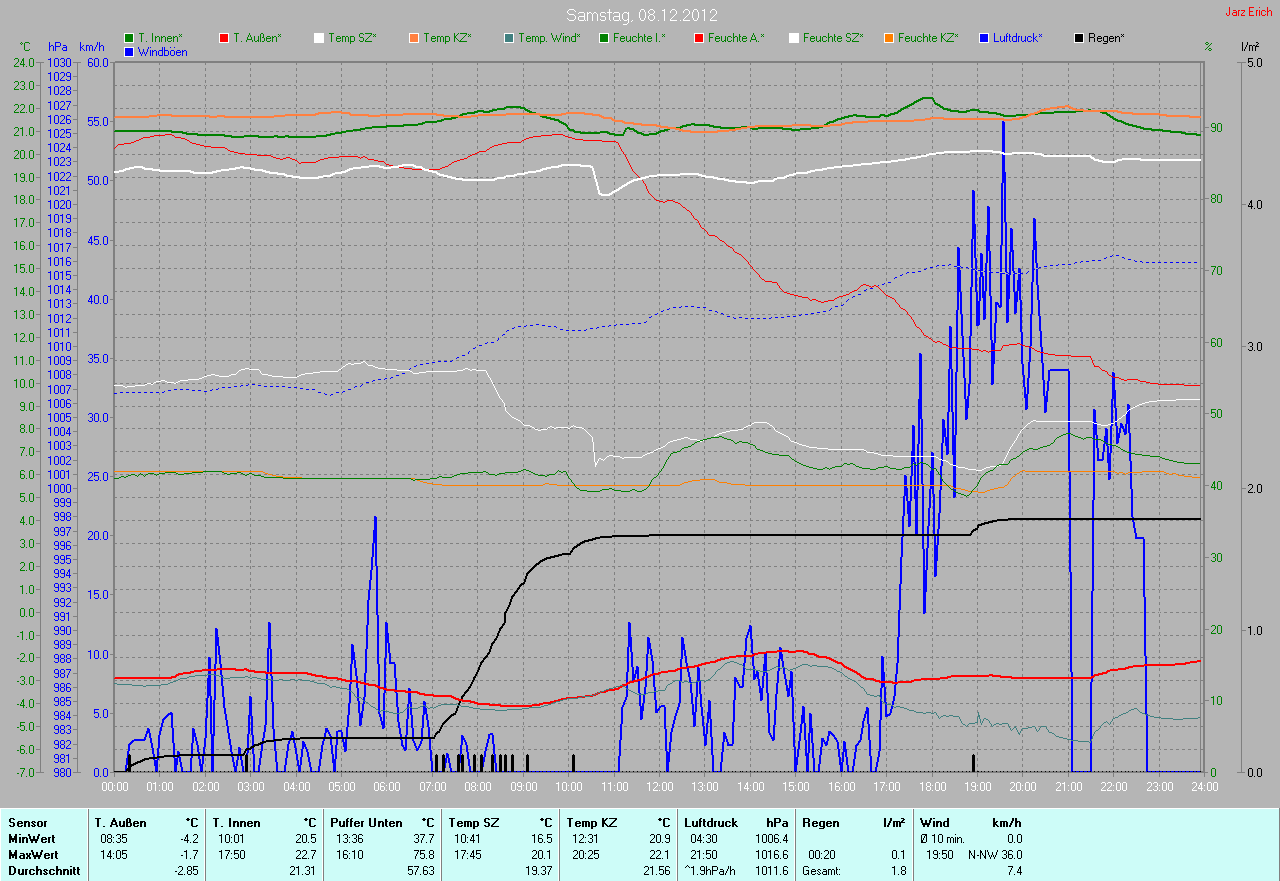Viewport: 1280px width, 881px height.
Task: Select the orange Temp KZ legend swatch
Action: pos(413,38)
